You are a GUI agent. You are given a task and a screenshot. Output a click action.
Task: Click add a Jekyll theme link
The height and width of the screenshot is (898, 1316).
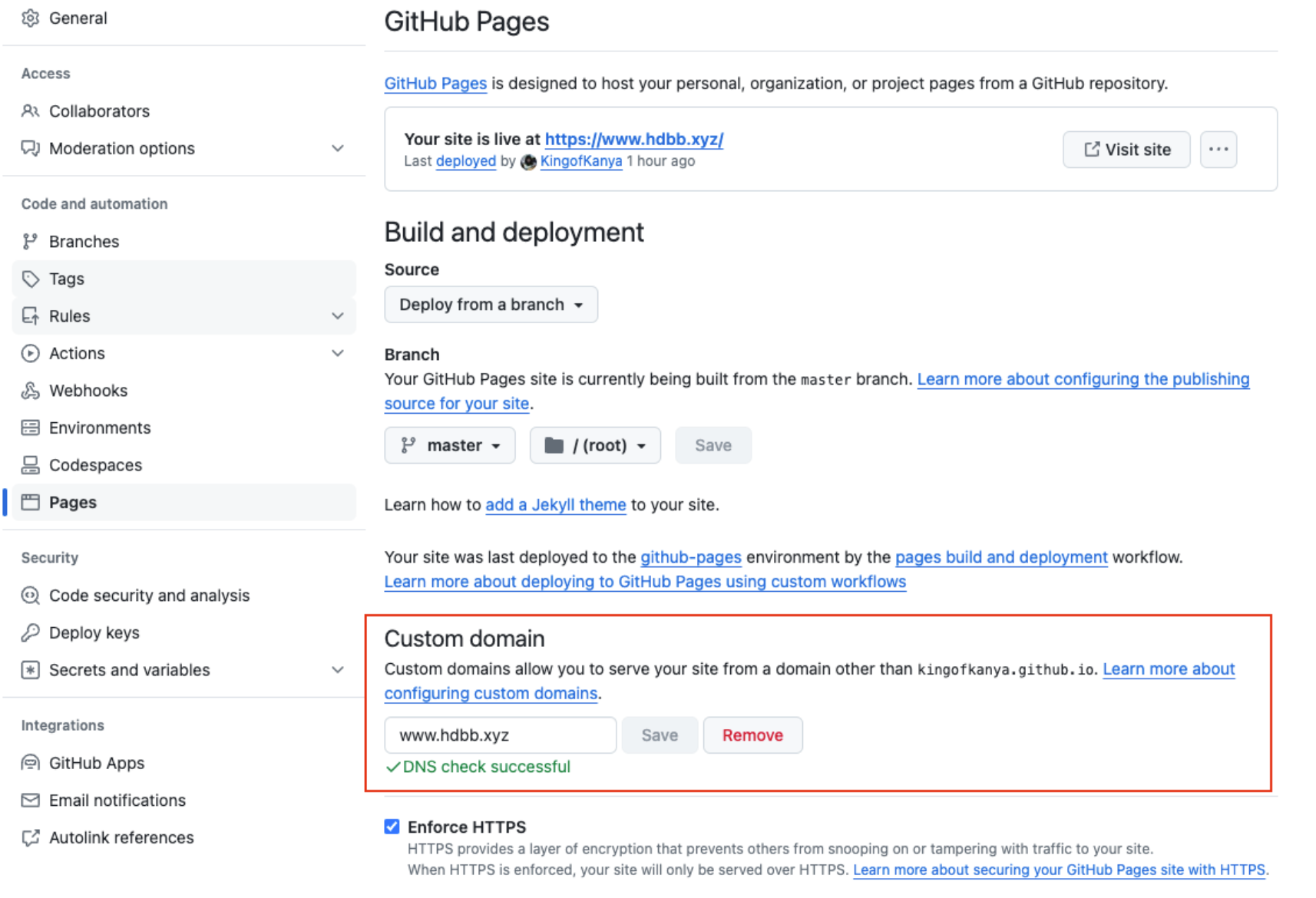click(x=556, y=504)
